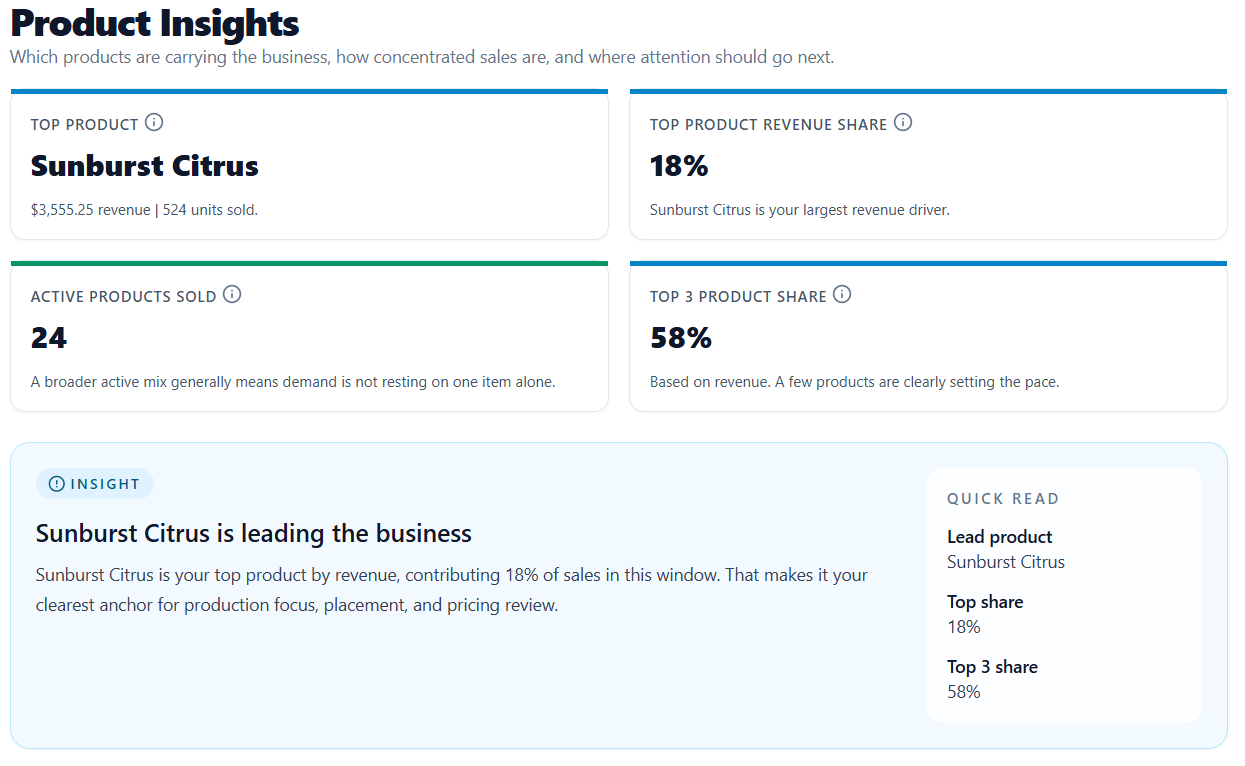Open the Top Product Revenue Share info icon
1245x766 pixels.
click(x=903, y=122)
